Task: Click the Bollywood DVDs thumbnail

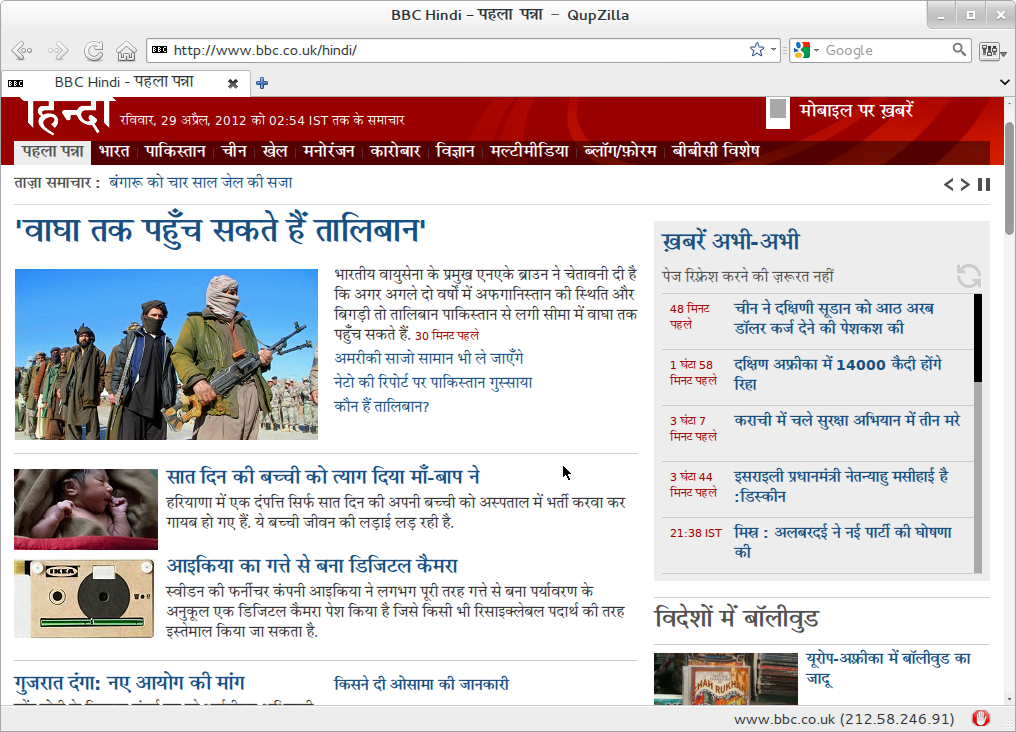Action: click(726, 678)
